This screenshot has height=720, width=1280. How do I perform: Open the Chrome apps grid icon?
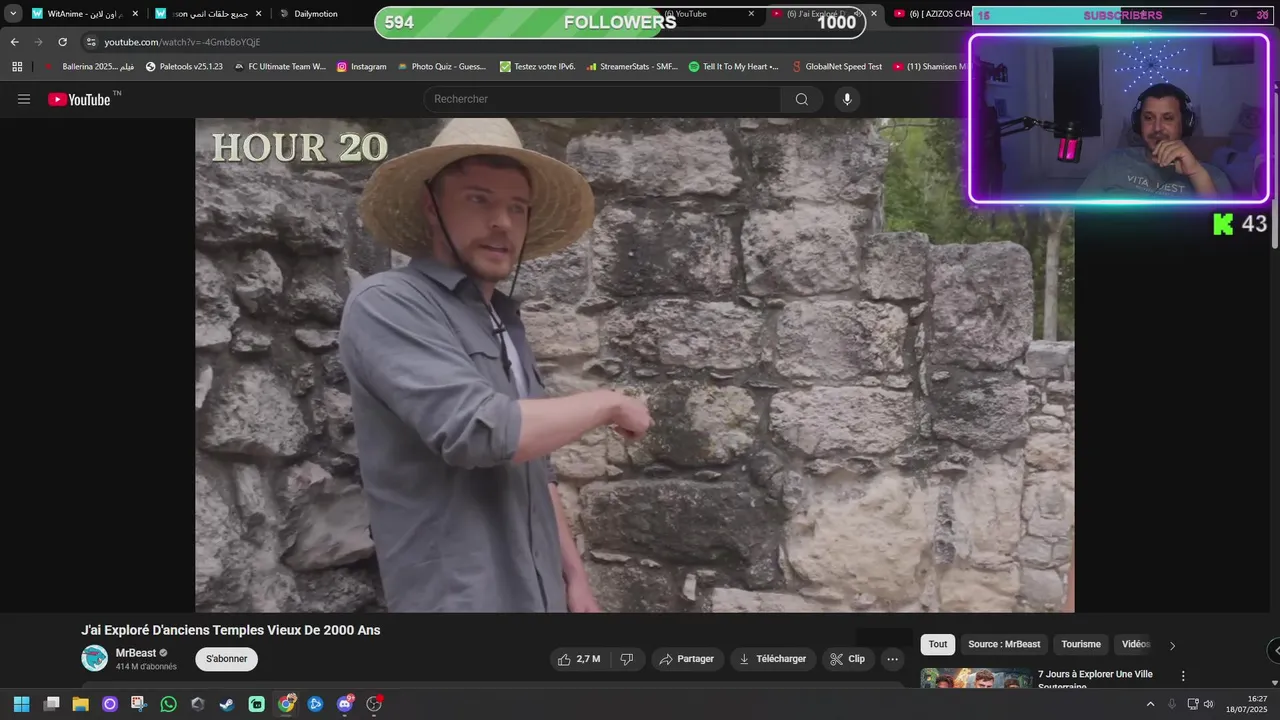pyautogui.click(x=17, y=67)
